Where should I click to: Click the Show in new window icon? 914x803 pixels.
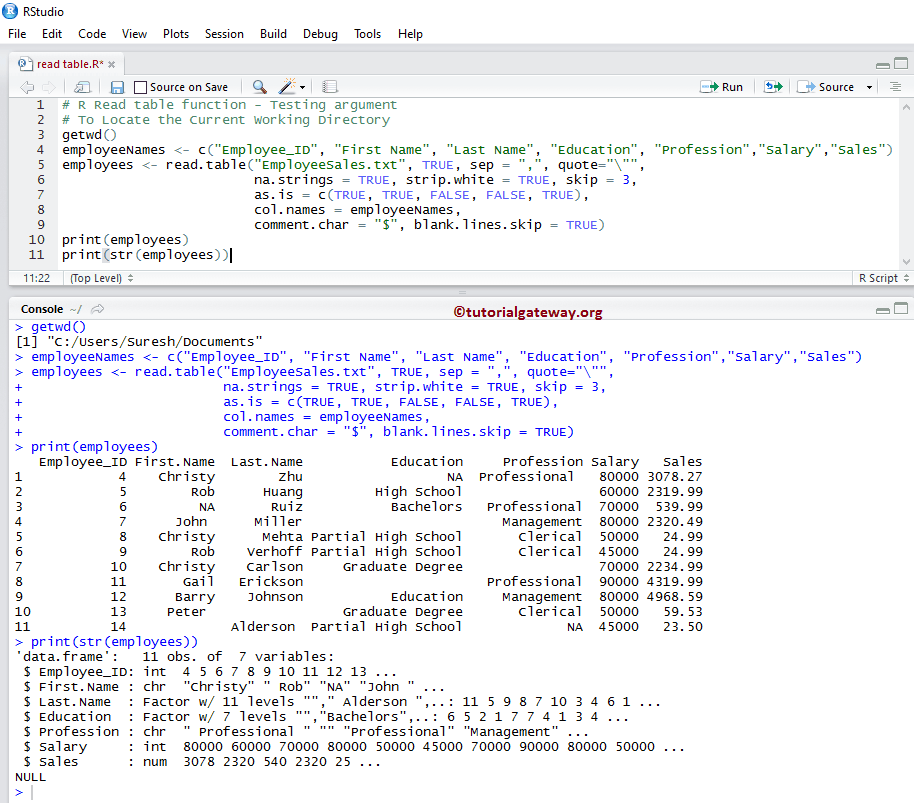[82, 87]
